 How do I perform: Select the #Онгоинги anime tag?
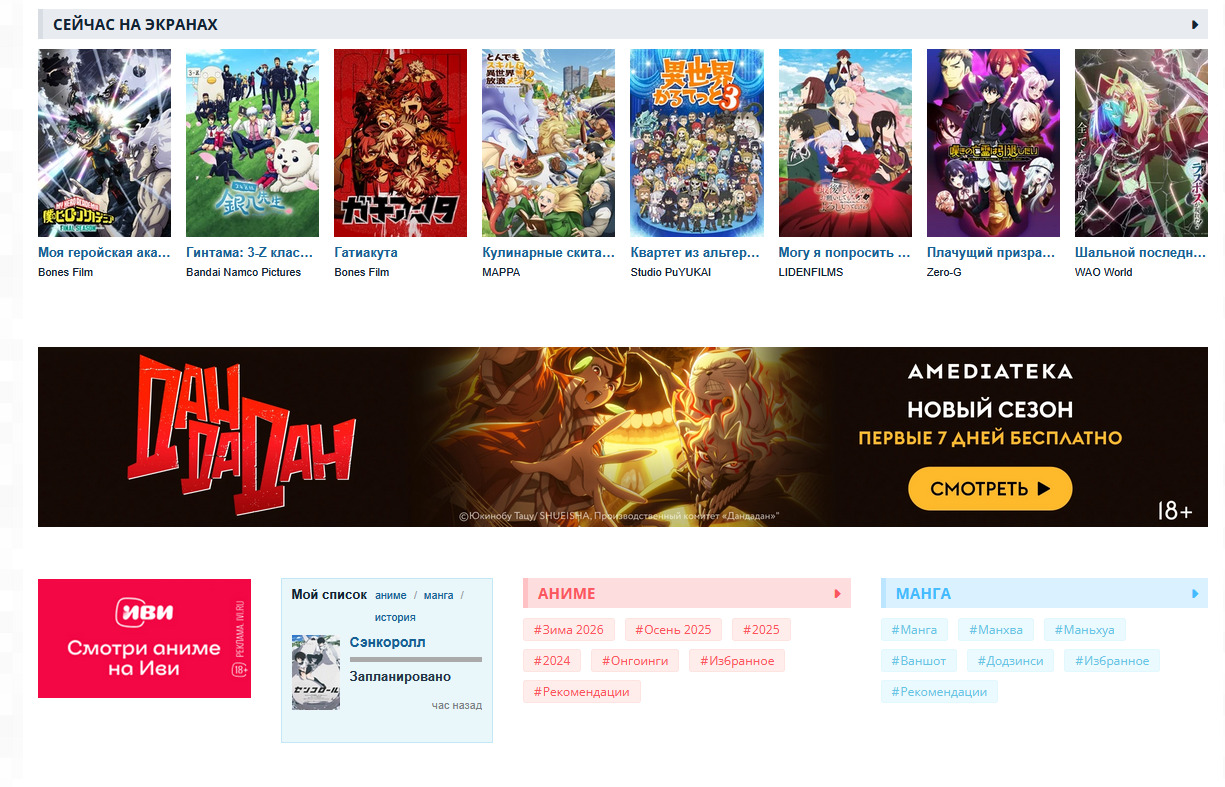point(635,661)
